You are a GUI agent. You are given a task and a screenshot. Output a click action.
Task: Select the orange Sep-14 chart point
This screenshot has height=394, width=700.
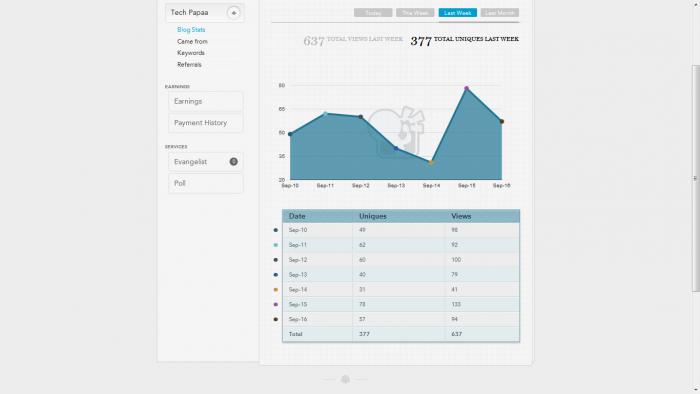(x=431, y=162)
